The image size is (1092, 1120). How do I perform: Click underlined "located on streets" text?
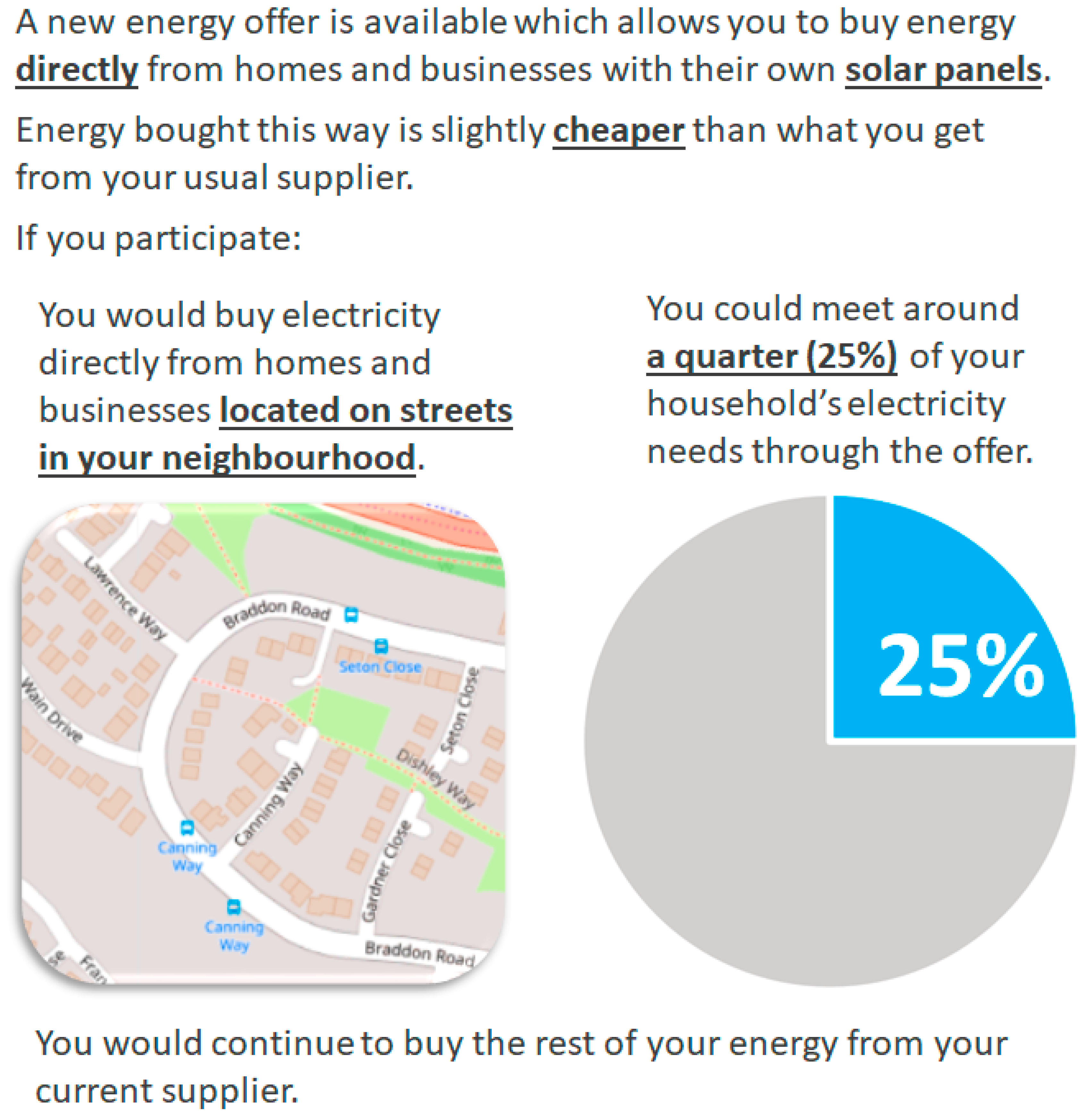(x=366, y=411)
